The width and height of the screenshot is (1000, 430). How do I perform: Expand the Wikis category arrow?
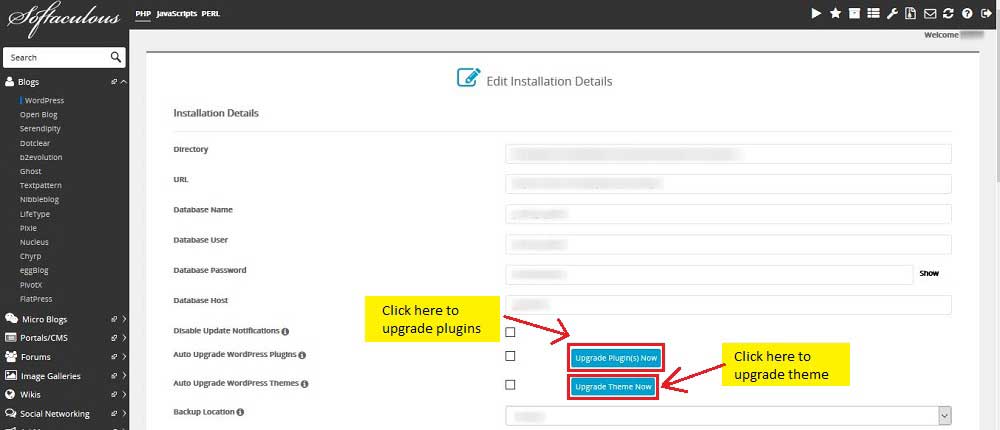click(x=124, y=394)
